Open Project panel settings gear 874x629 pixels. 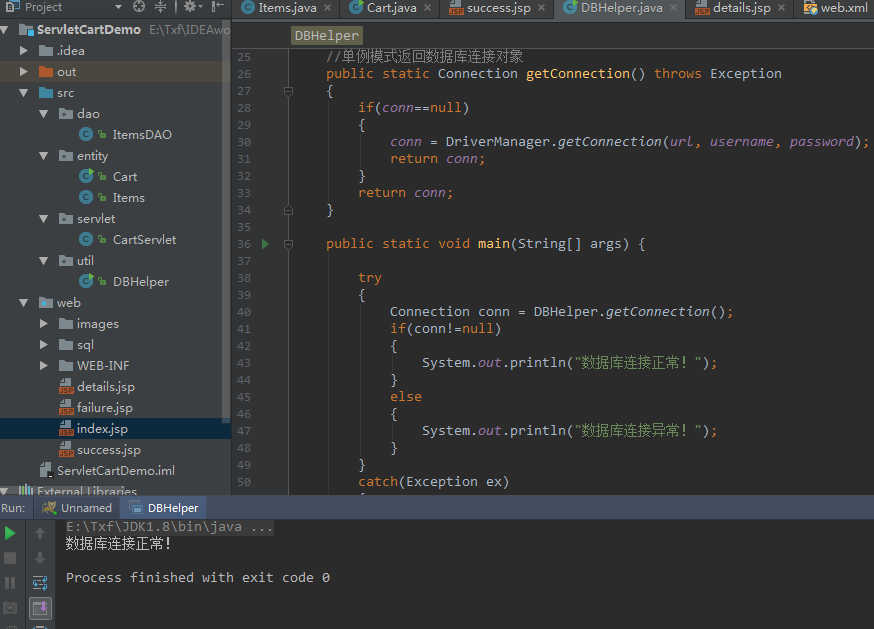coord(193,7)
